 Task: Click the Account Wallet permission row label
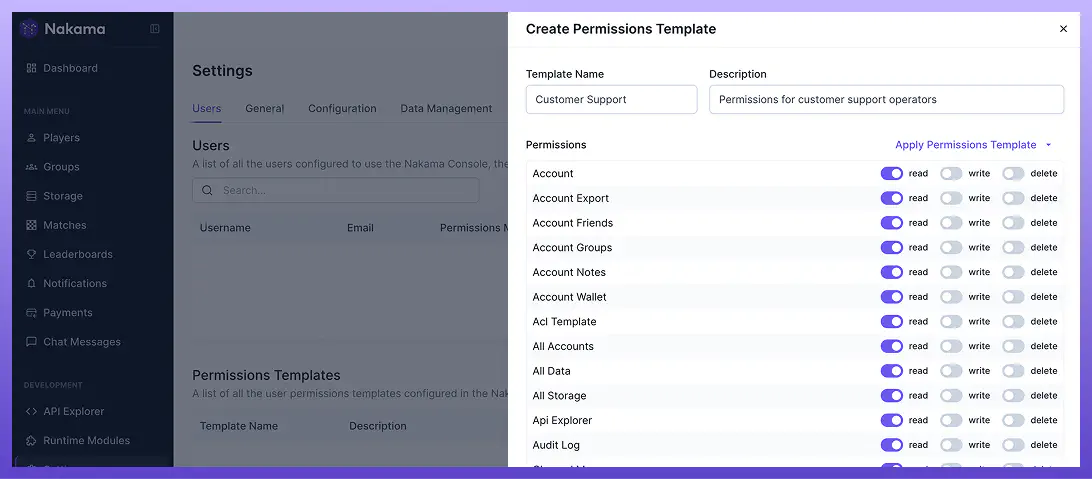(x=570, y=297)
